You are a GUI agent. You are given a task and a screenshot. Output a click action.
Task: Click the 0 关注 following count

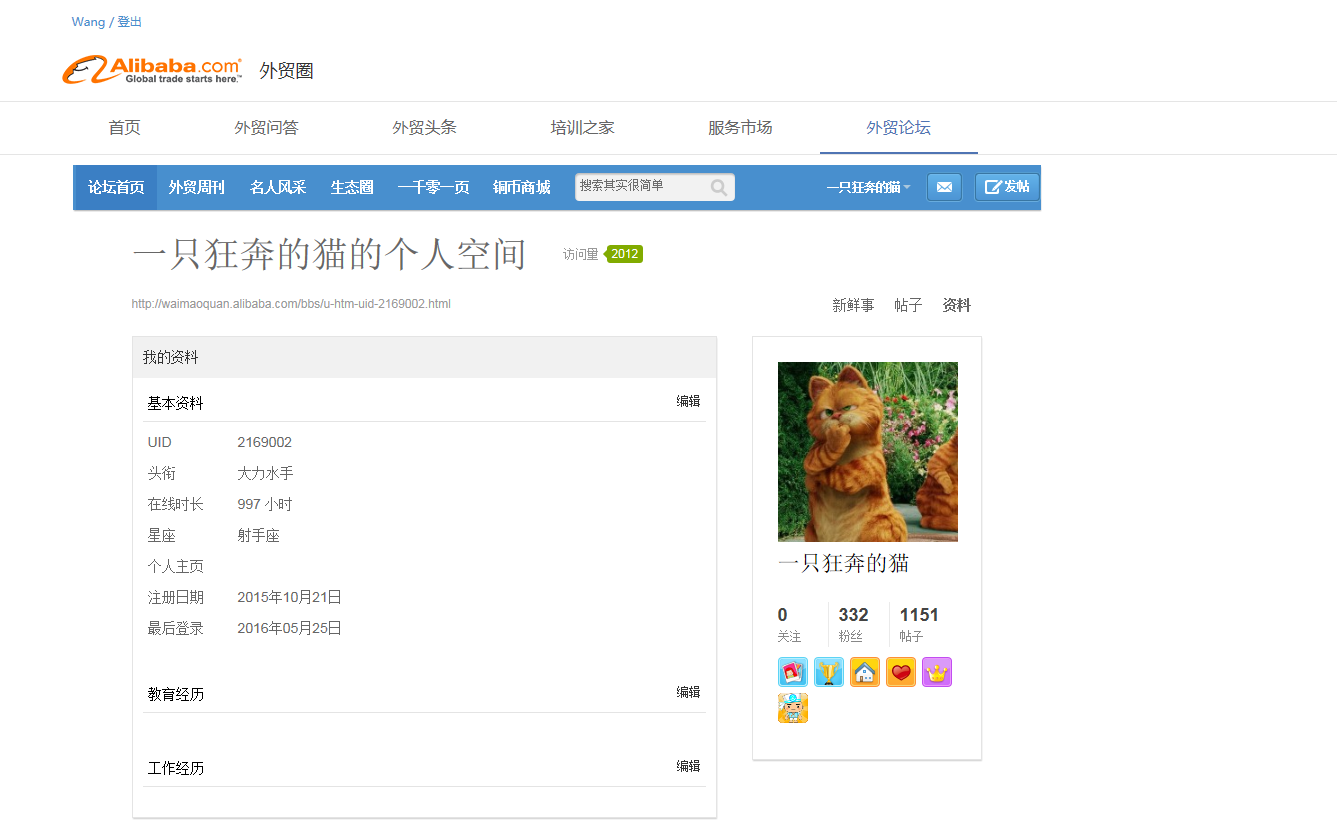click(789, 624)
